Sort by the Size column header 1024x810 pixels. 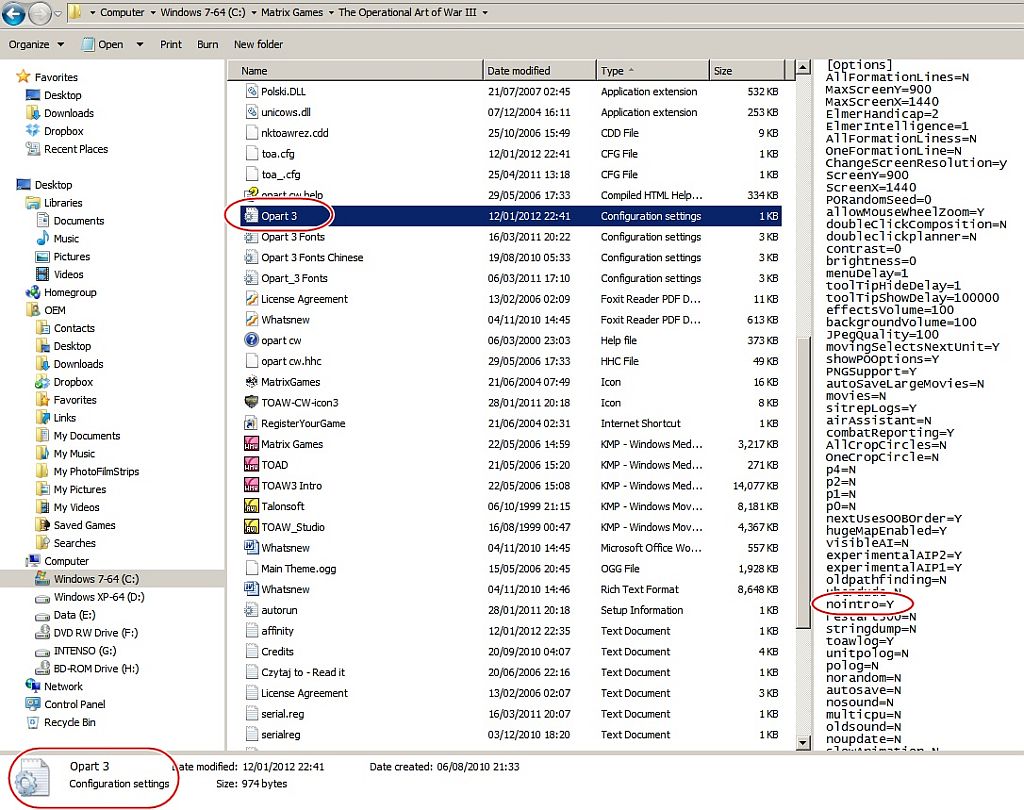[746, 71]
